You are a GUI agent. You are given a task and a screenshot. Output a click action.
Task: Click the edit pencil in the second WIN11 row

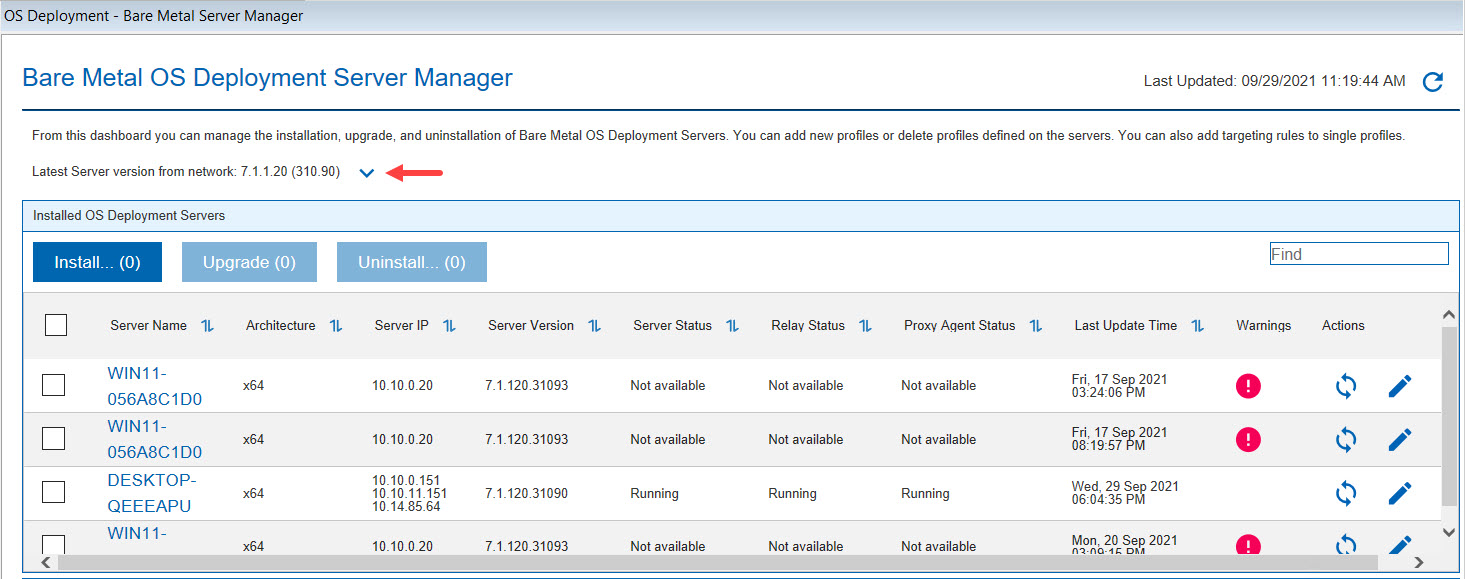(1400, 439)
